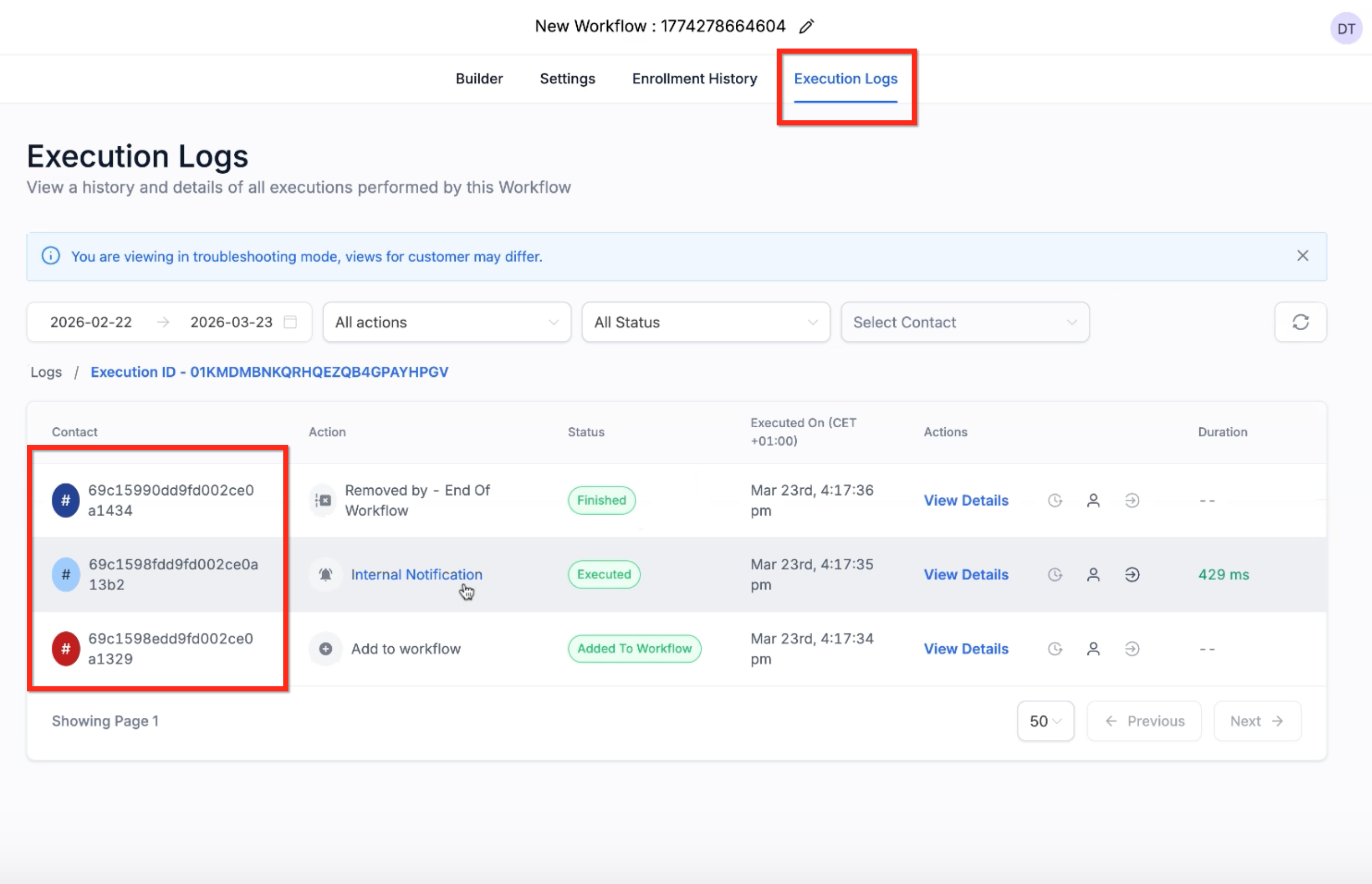Switch to the Builder tab

[479, 79]
